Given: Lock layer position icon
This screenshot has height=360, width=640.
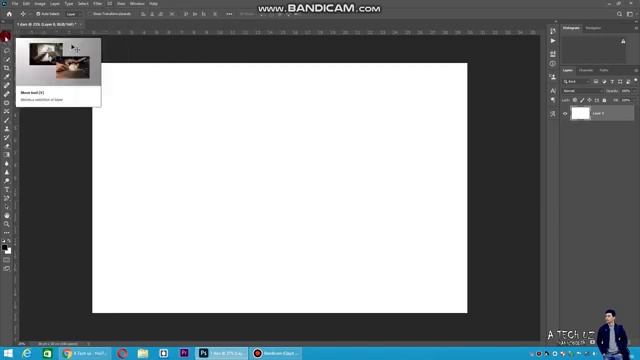Looking at the screenshot, I should pyautogui.click(x=589, y=100).
